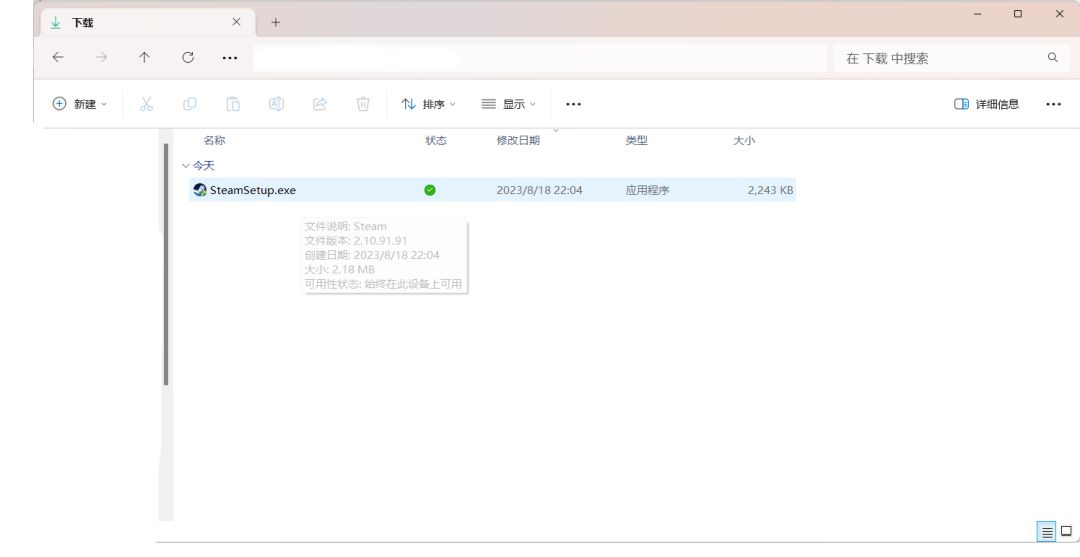The width and height of the screenshot is (1080, 557).
Task: Open the 新建 dropdown menu
Action: (x=80, y=104)
